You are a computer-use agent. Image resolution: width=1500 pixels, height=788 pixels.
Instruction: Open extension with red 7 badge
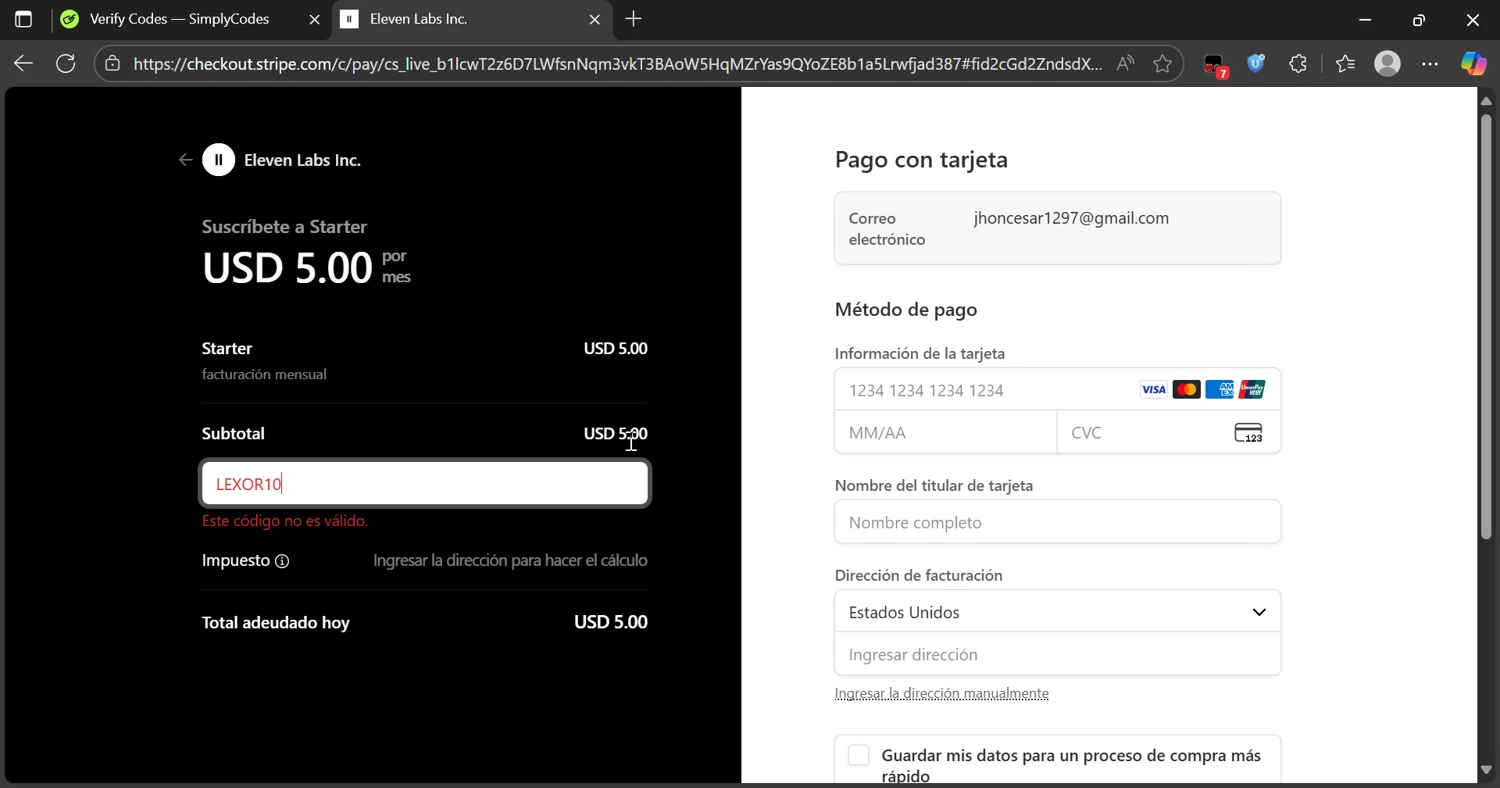tap(1215, 65)
